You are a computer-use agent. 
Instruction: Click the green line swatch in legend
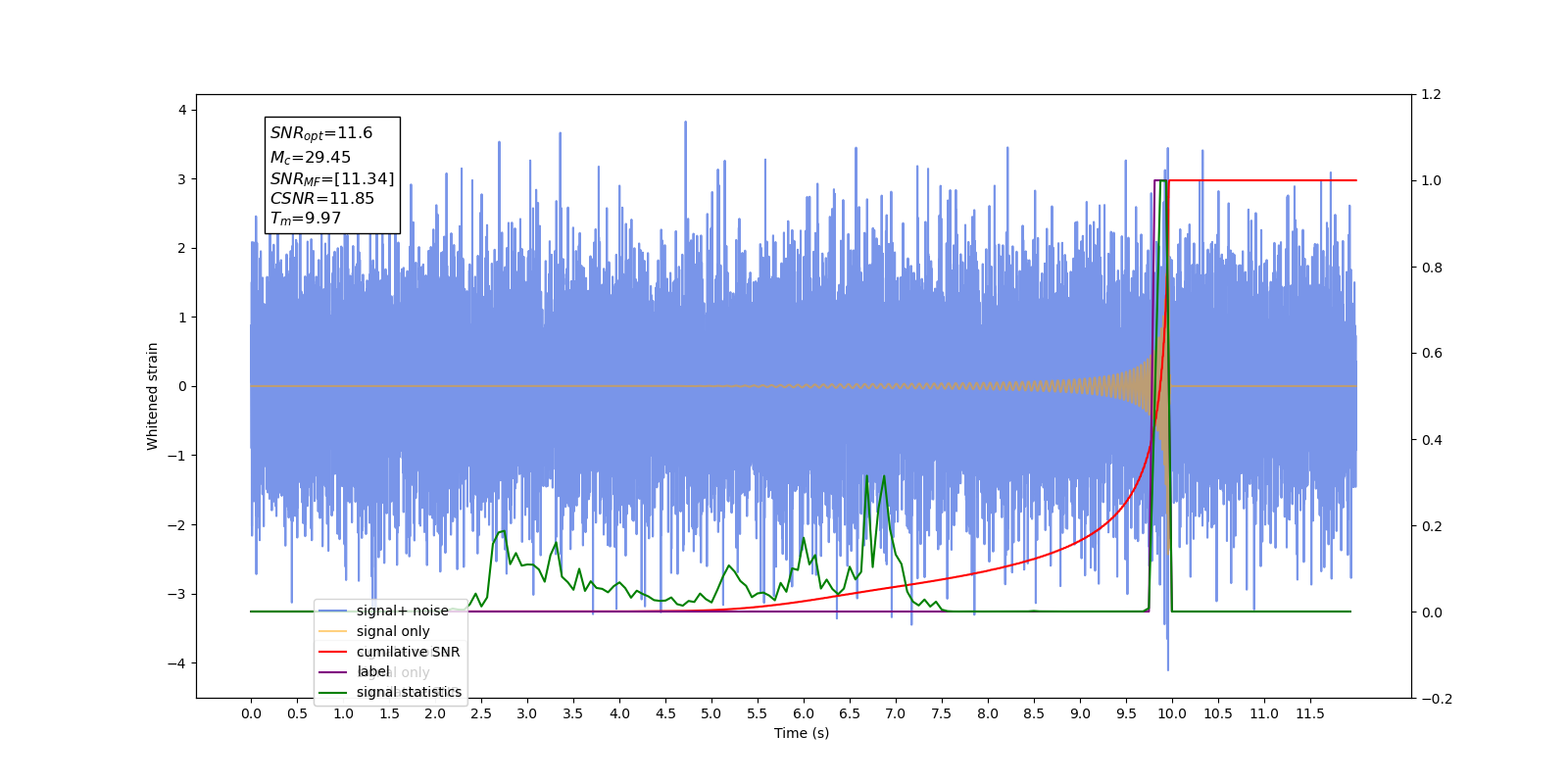(333, 692)
